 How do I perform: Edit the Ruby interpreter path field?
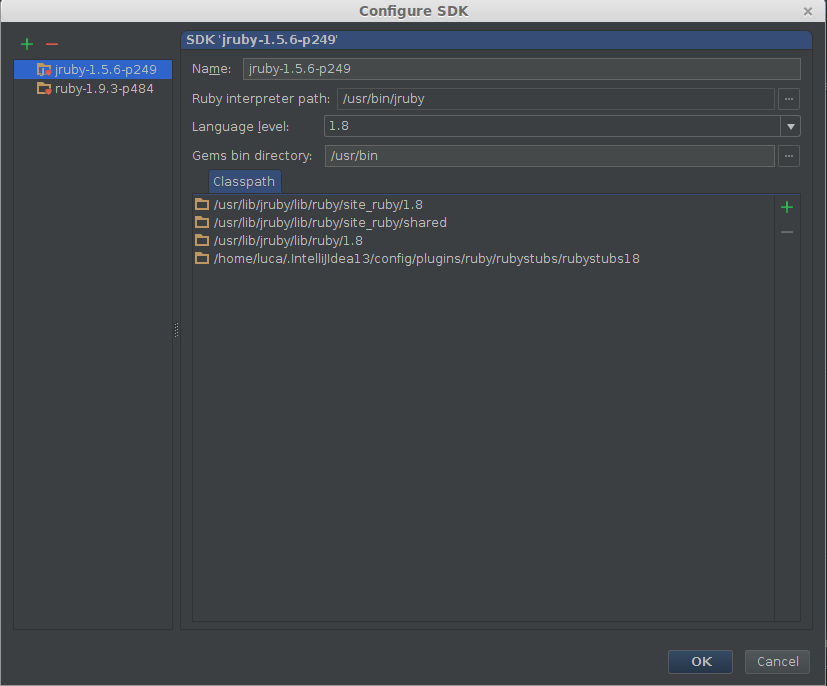556,99
